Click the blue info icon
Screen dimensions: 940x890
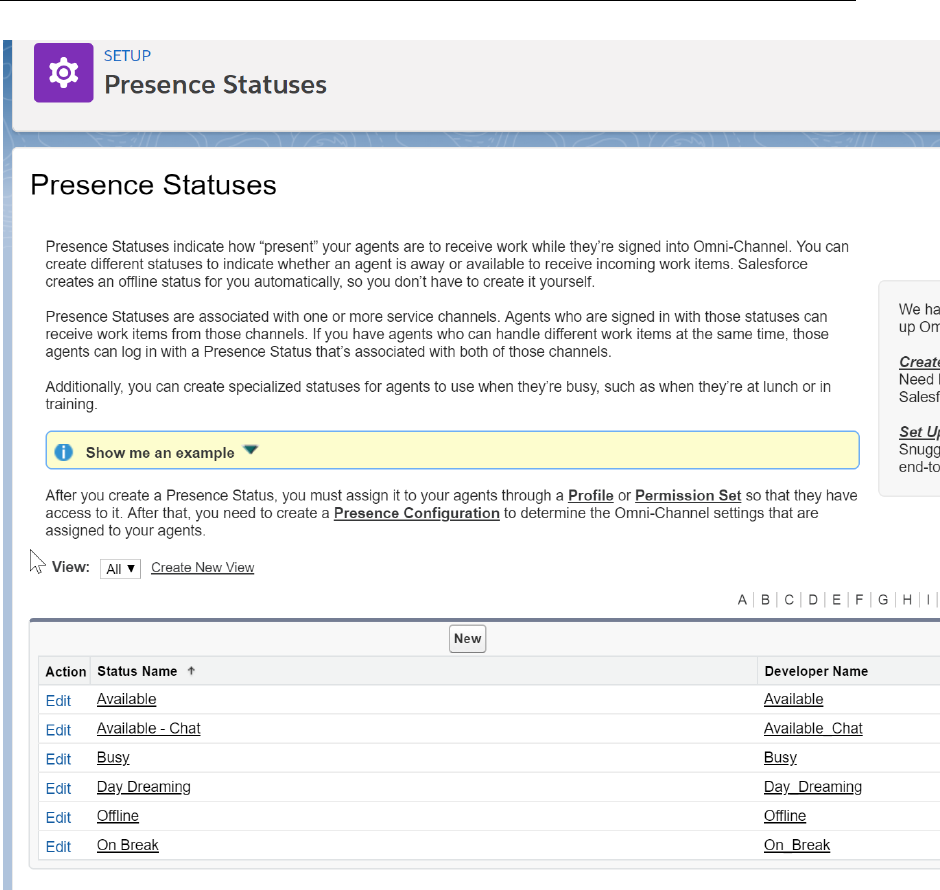(64, 452)
